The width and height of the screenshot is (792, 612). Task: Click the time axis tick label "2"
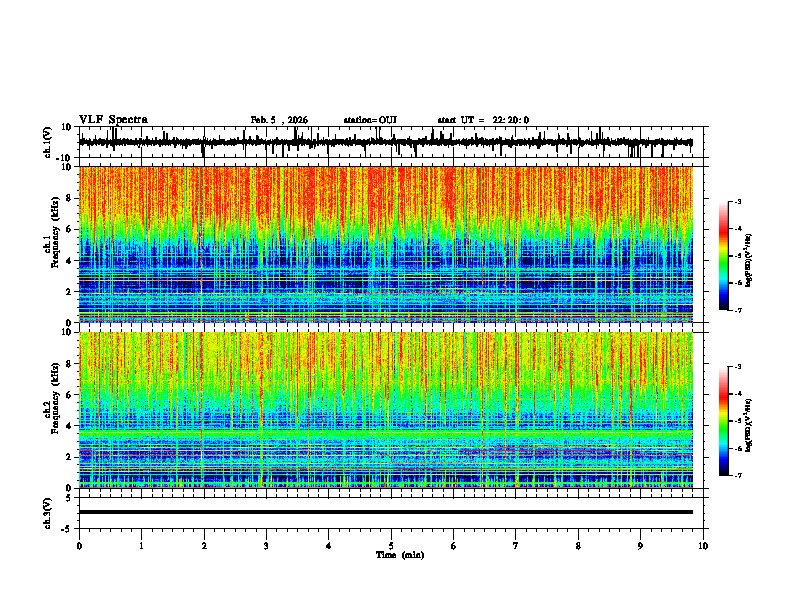tap(204, 546)
